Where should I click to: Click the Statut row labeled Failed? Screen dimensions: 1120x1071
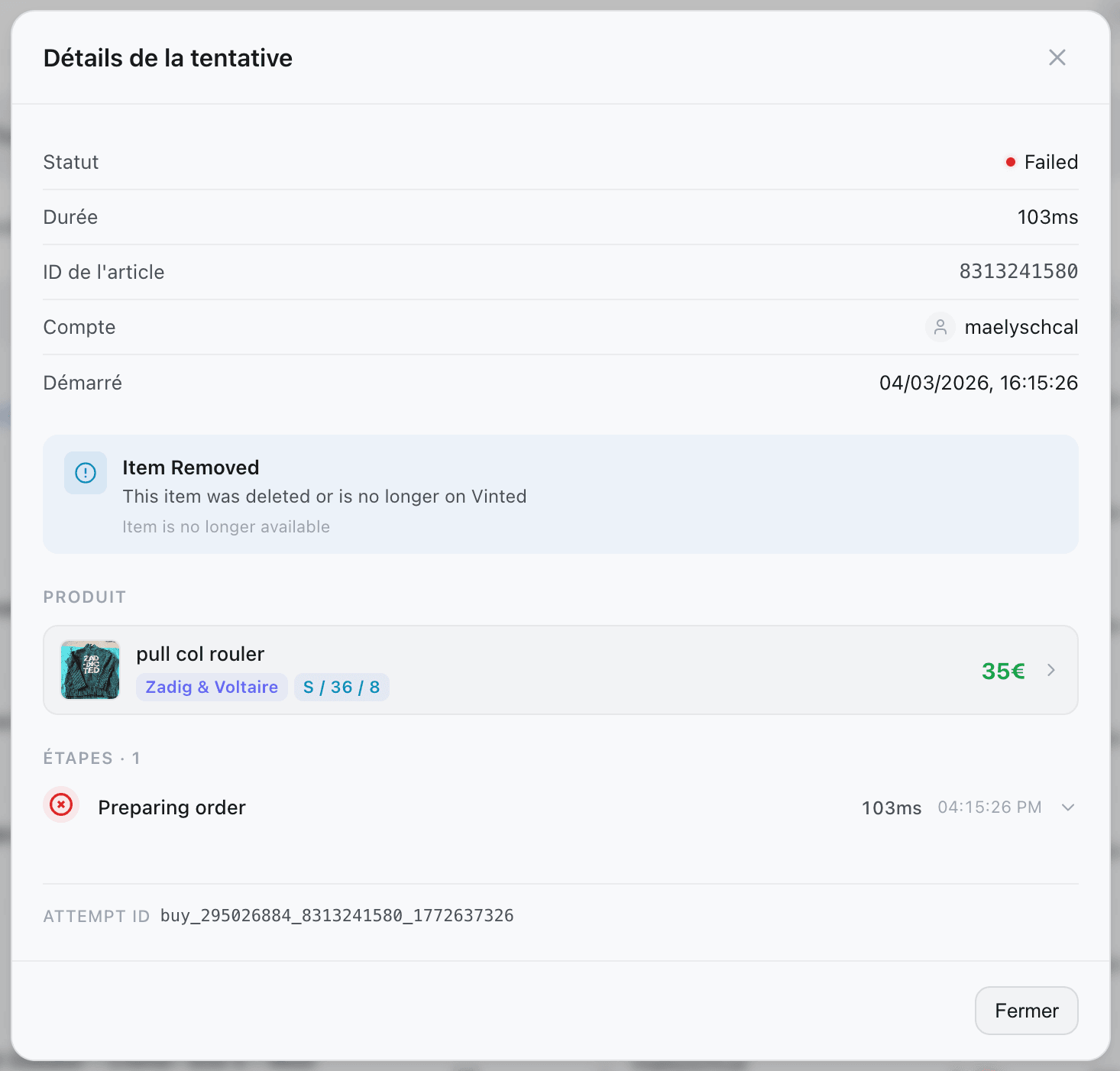(1051, 161)
